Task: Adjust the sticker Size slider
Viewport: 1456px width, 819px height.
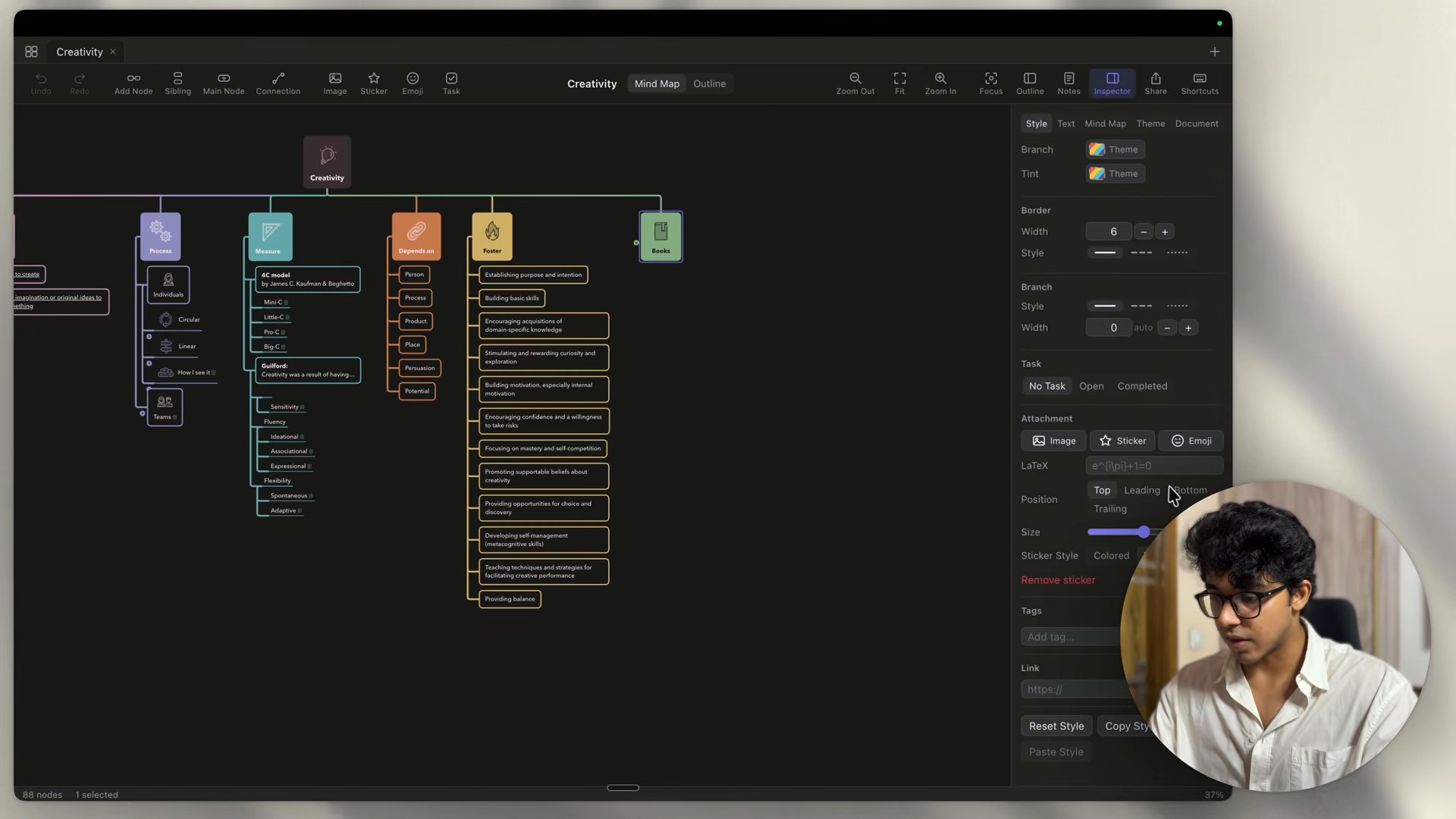Action: [1144, 532]
